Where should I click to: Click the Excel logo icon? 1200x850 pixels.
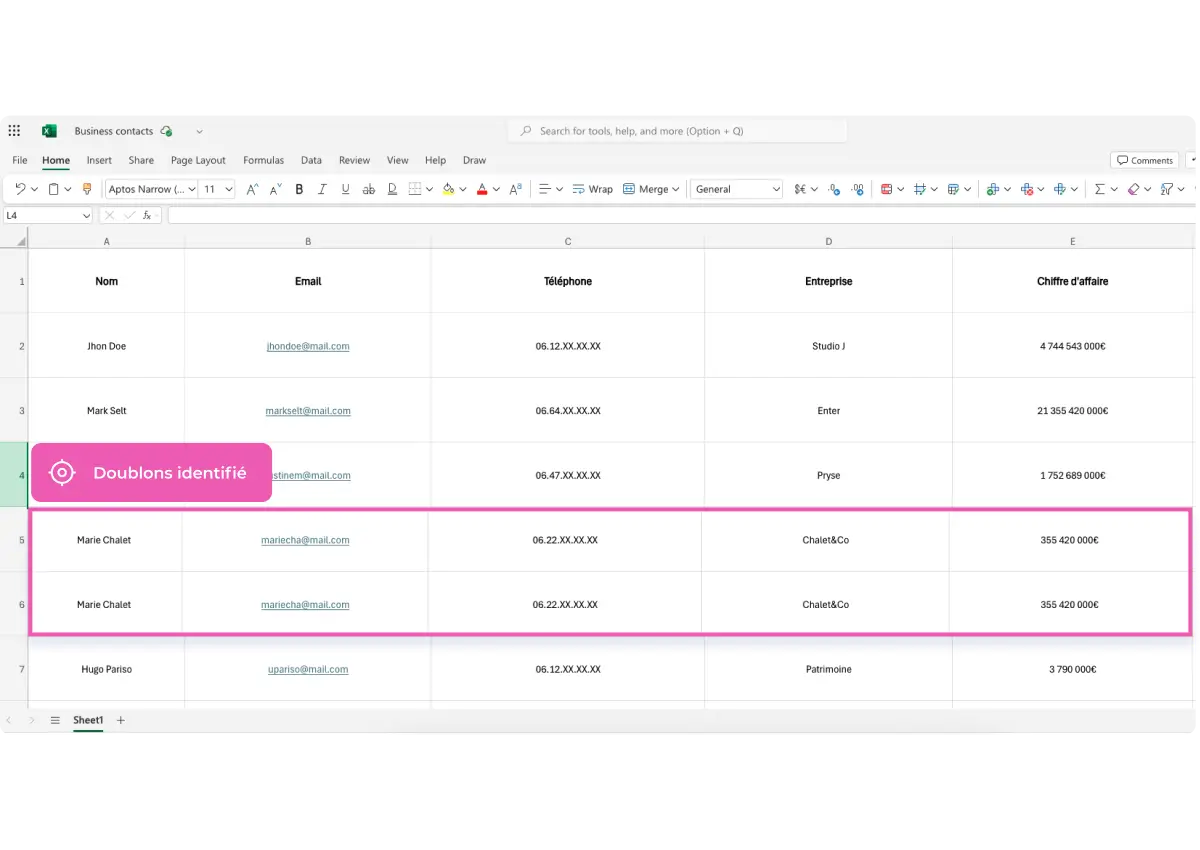click(x=49, y=131)
